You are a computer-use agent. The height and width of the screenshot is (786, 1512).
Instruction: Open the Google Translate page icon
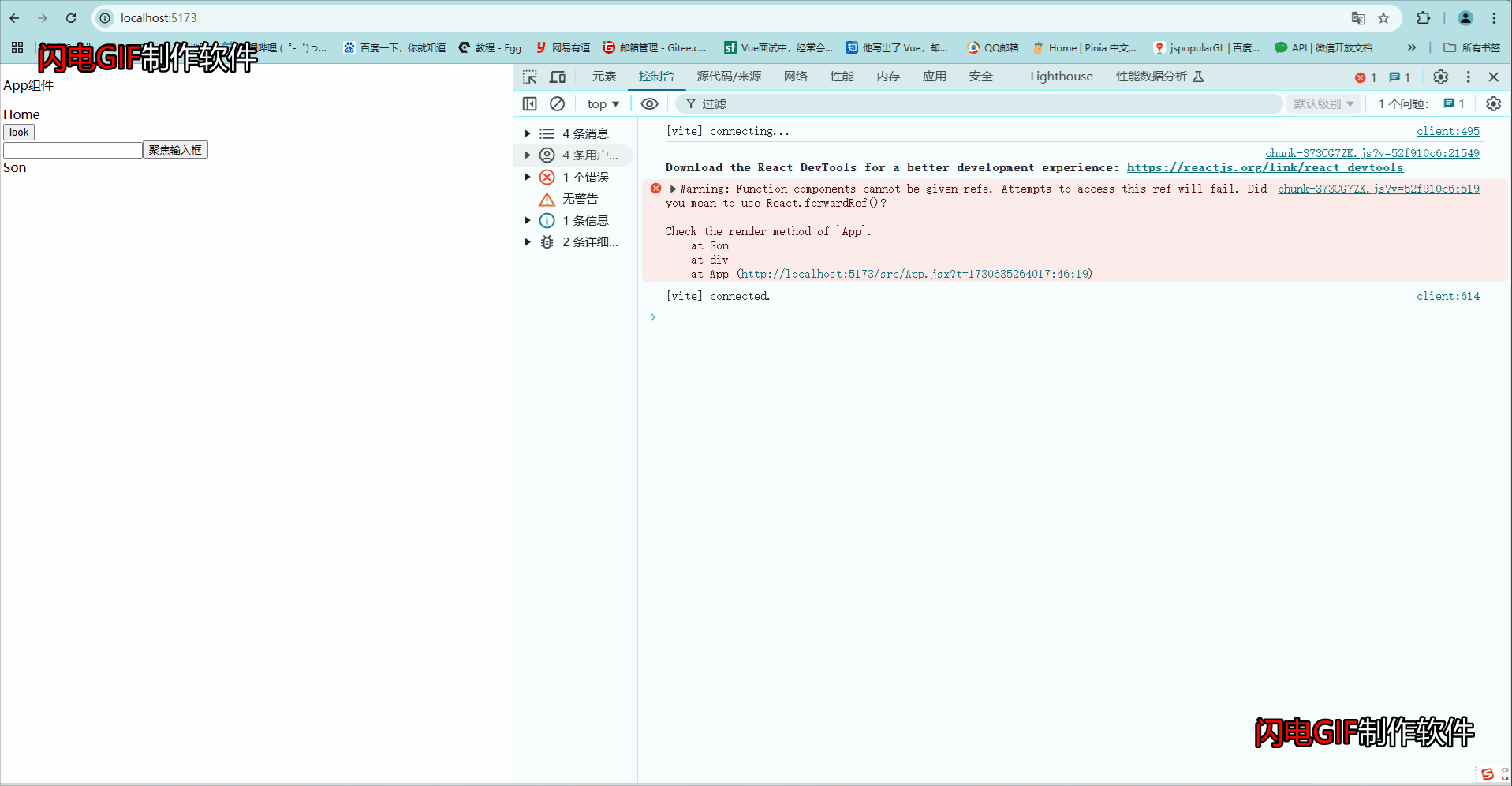point(1358,18)
